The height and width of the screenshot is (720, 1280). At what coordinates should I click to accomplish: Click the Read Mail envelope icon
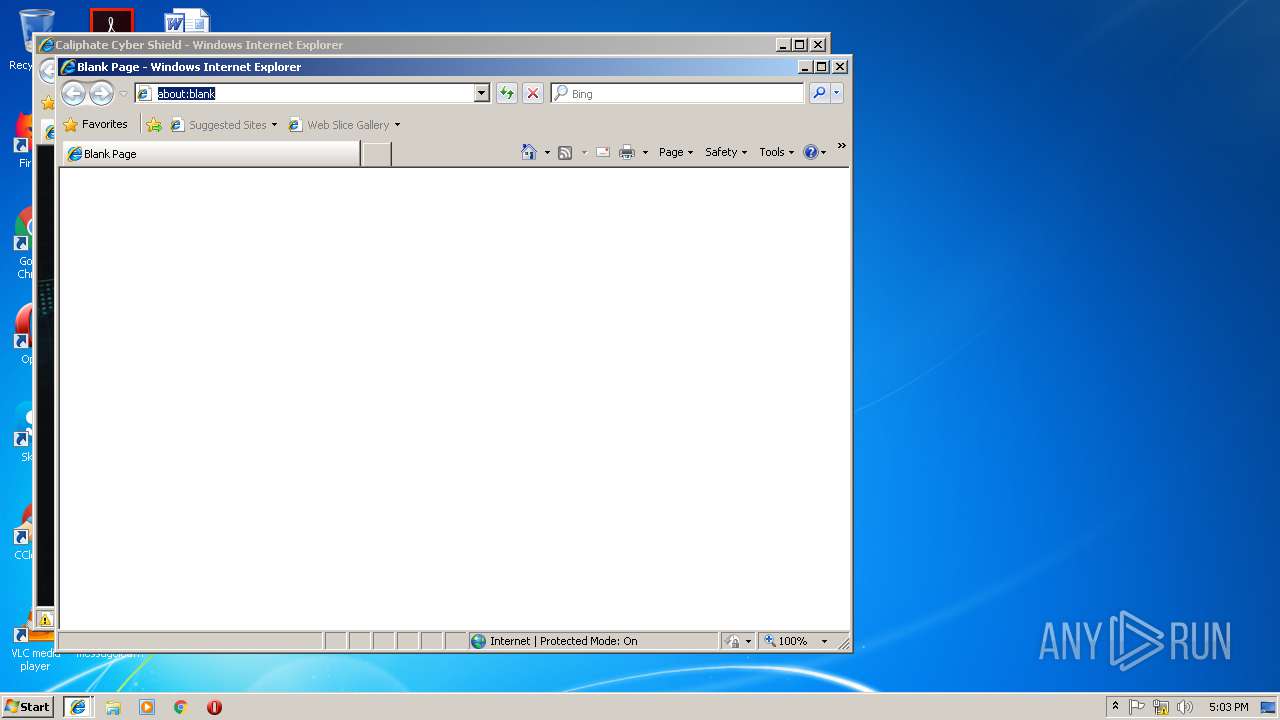603,152
